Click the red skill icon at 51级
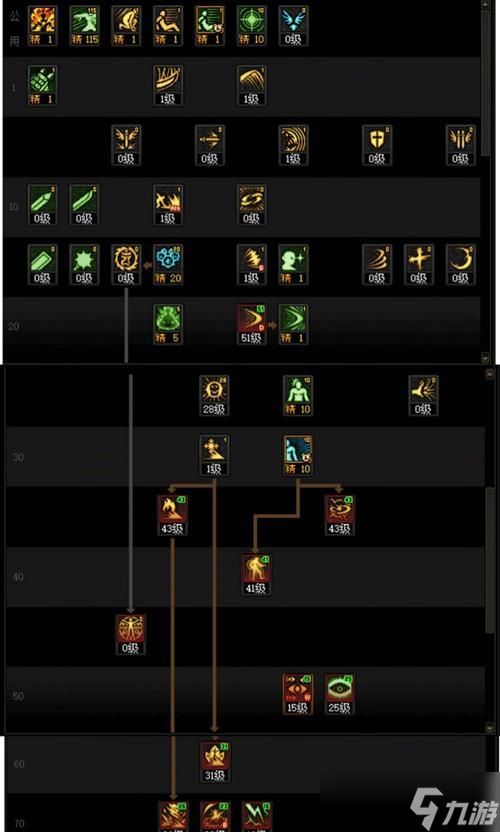500x832 pixels. pyautogui.click(x=252, y=324)
